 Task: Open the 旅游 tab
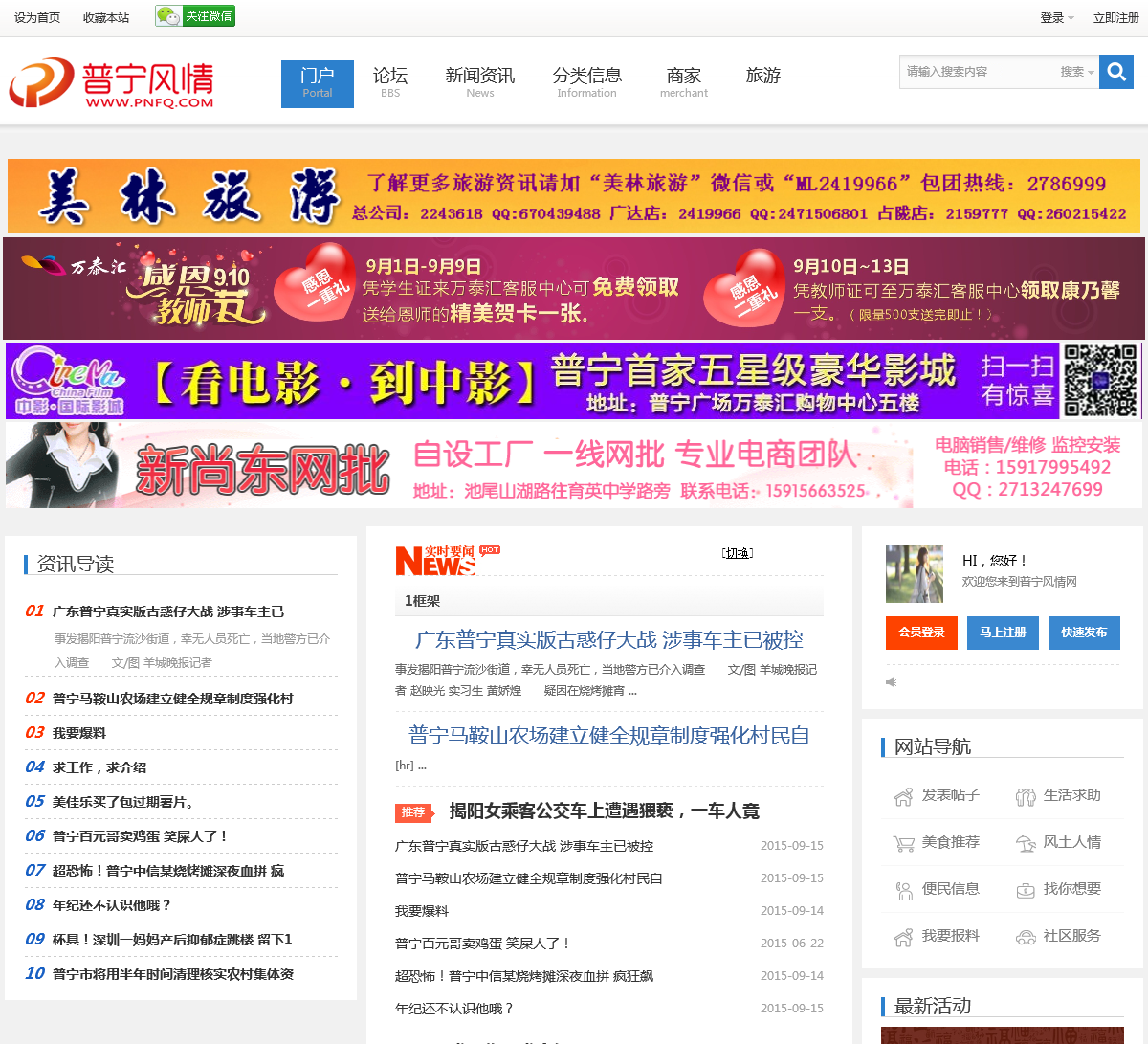click(763, 76)
